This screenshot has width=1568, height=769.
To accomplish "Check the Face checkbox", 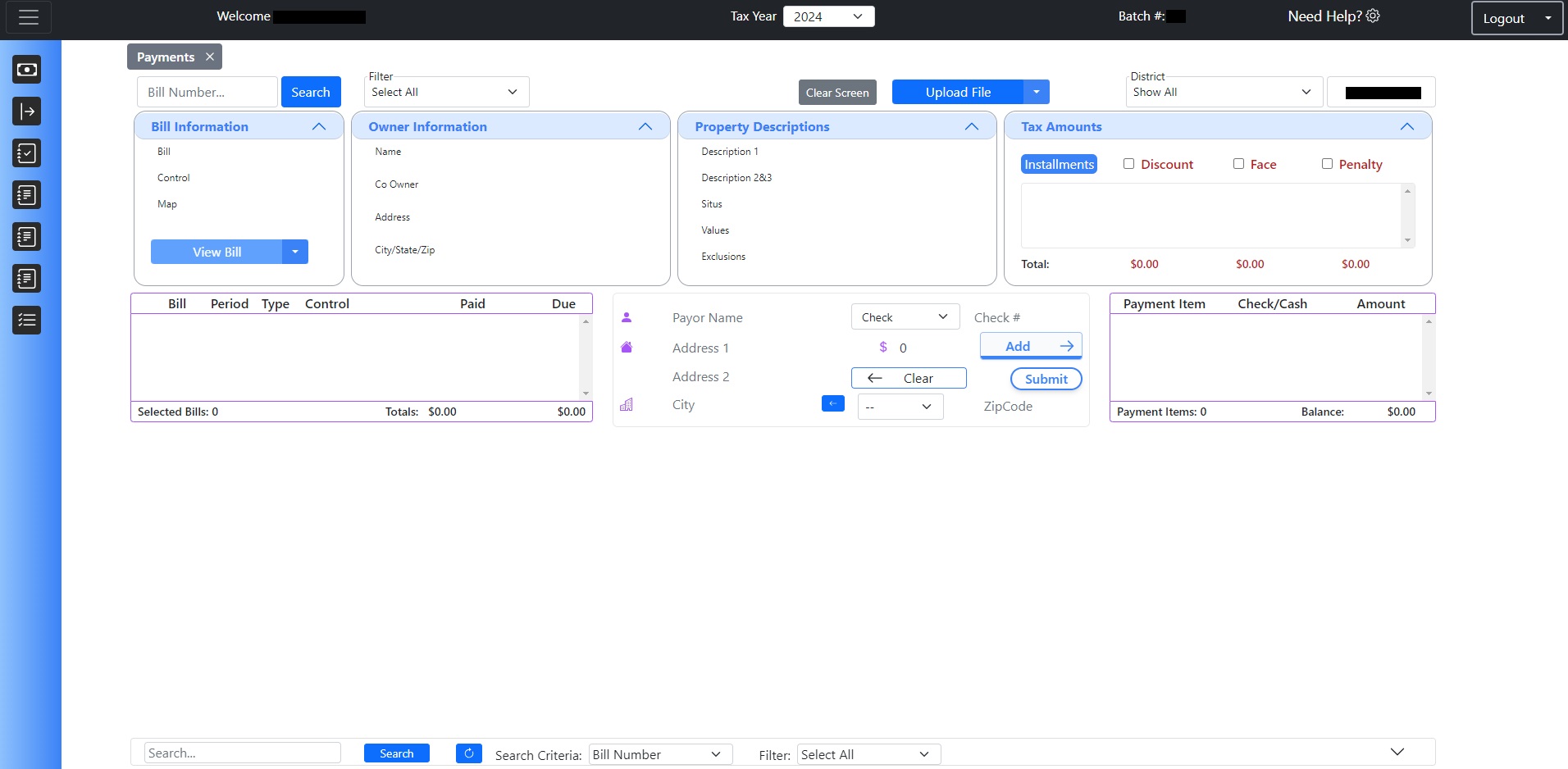I will coord(1238,164).
